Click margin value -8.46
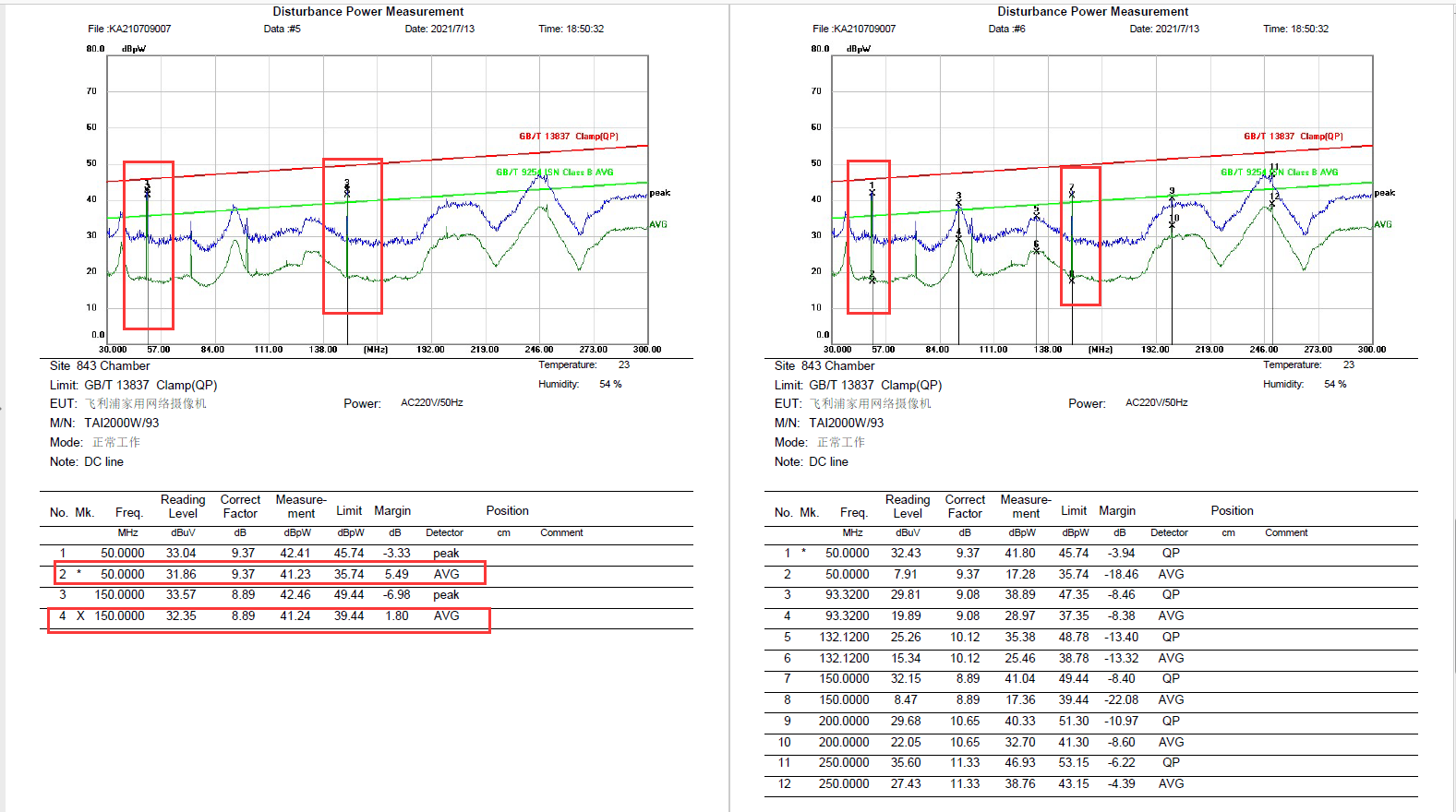 pyautogui.click(x=1122, y=595)
